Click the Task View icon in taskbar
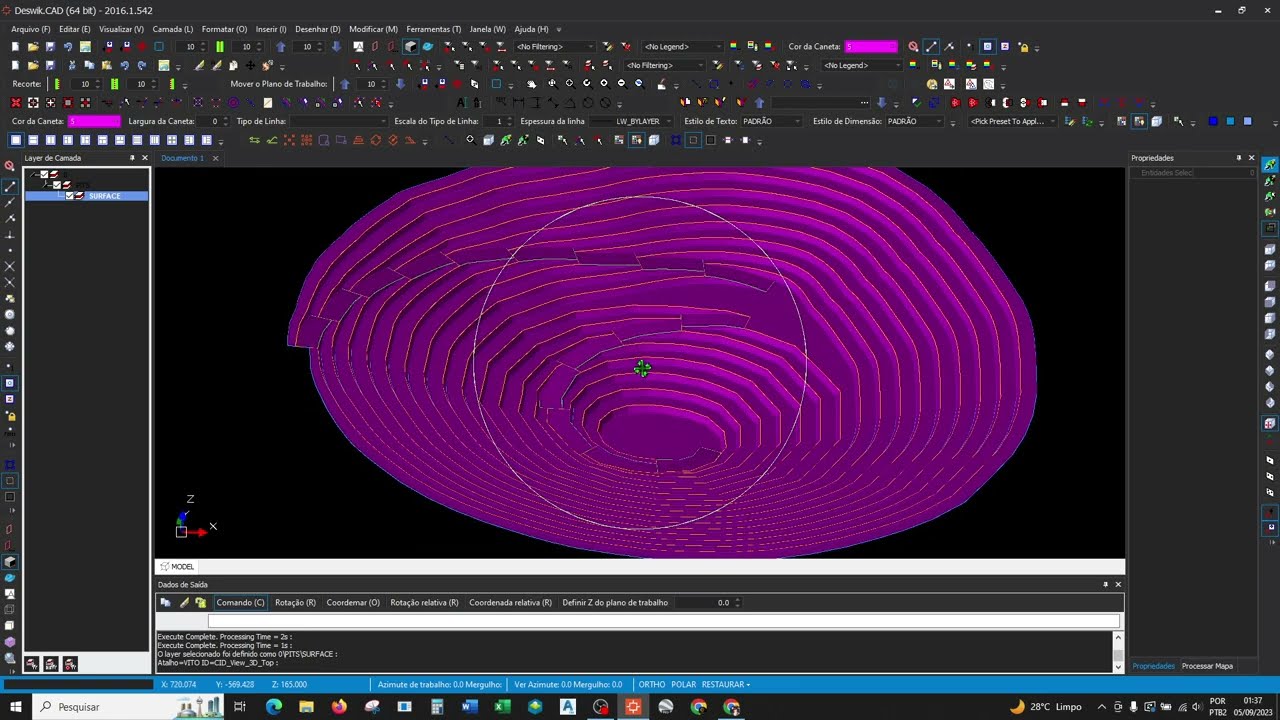Viewport: 1280px width, 720px height. pos(240,707)
